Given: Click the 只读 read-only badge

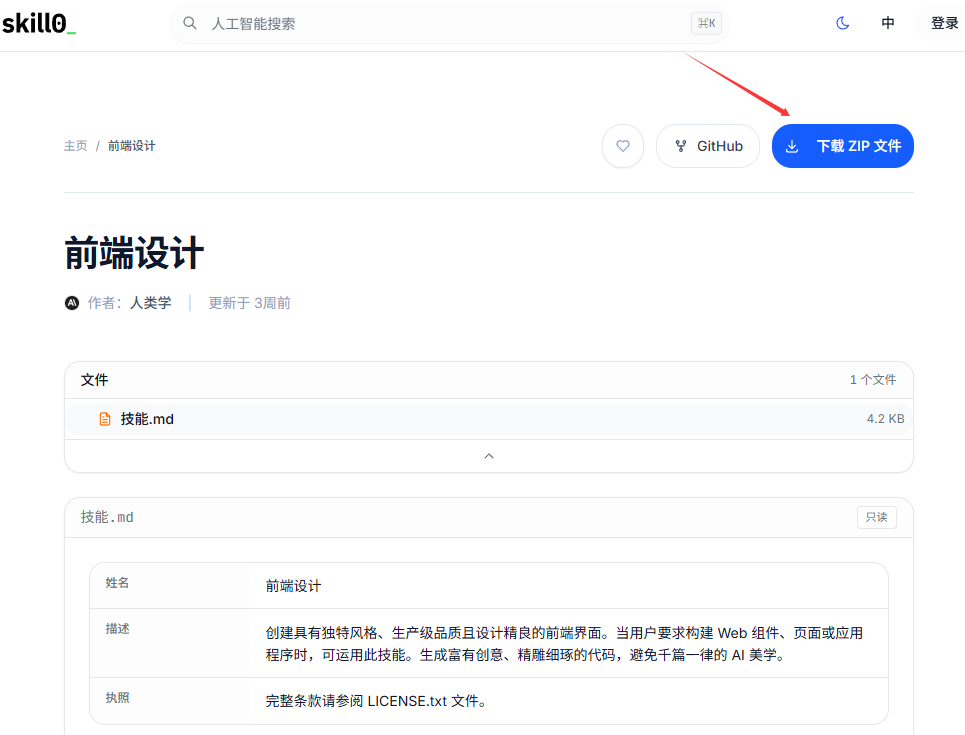Looking at the screenshot, I should coord(876,517).
